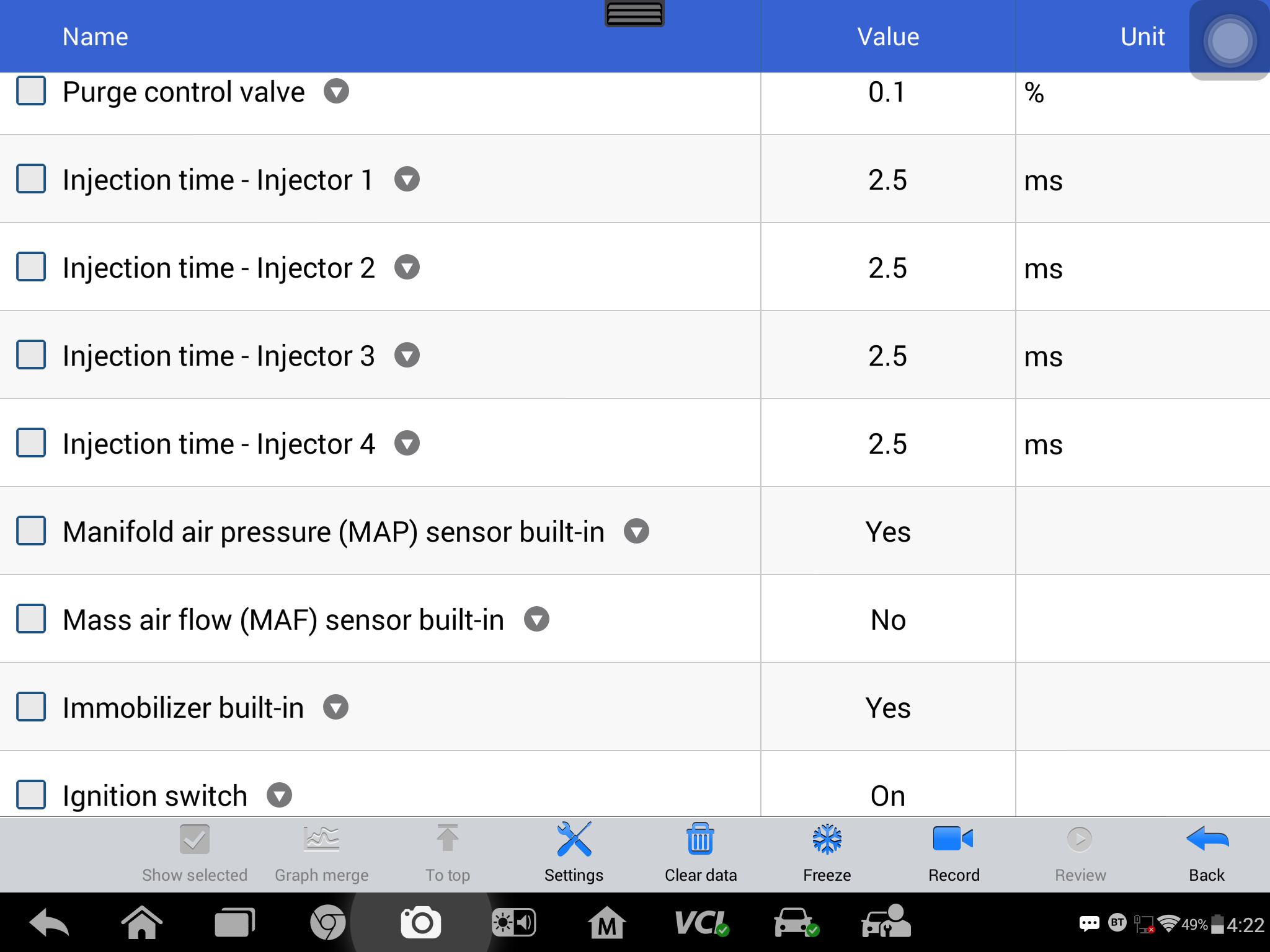The image size is (1270, 952).
Task: Take a screenshot with the camera icon
Action: 421,923
